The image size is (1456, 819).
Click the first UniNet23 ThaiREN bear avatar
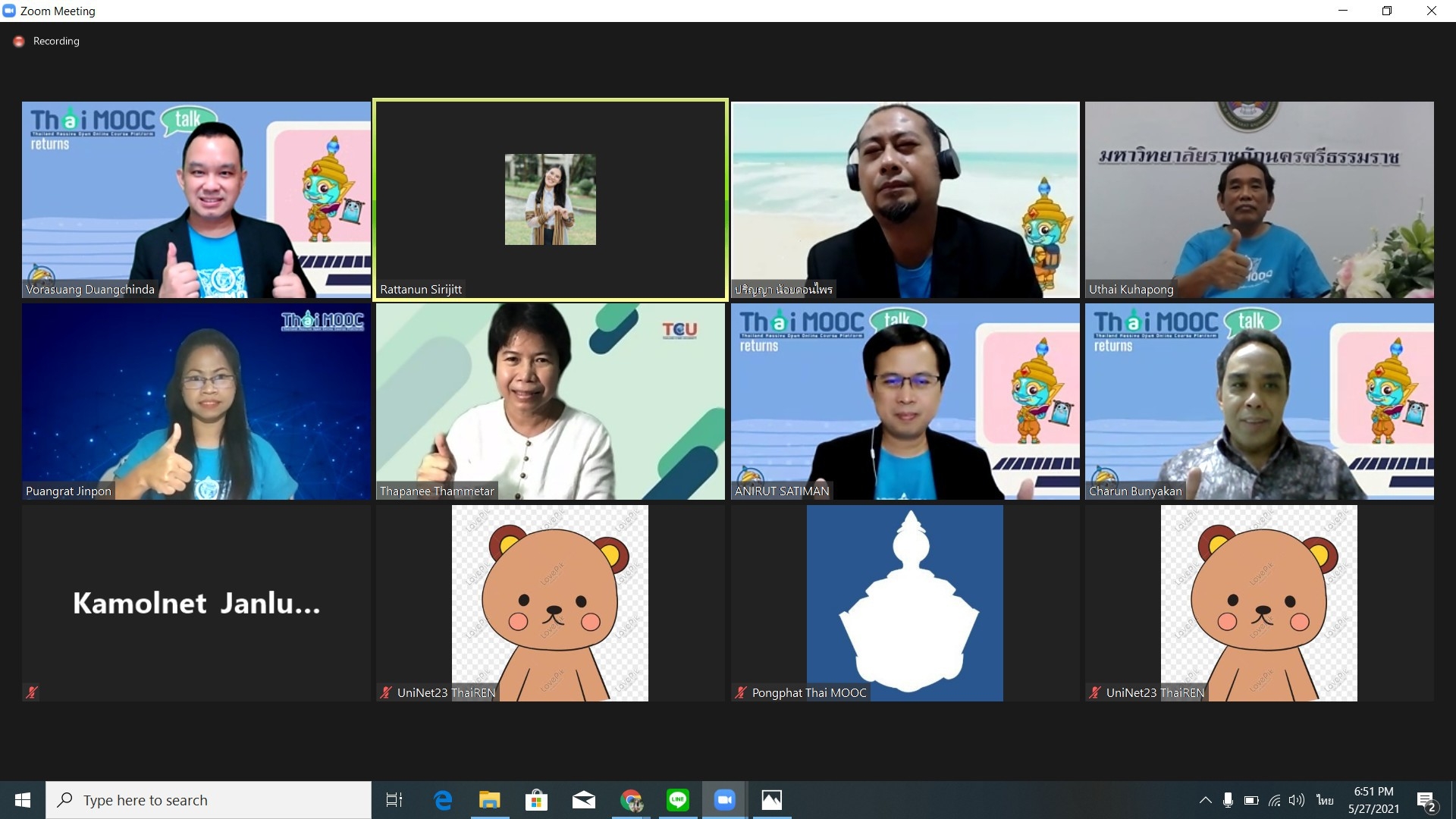[x=551, y=603]
